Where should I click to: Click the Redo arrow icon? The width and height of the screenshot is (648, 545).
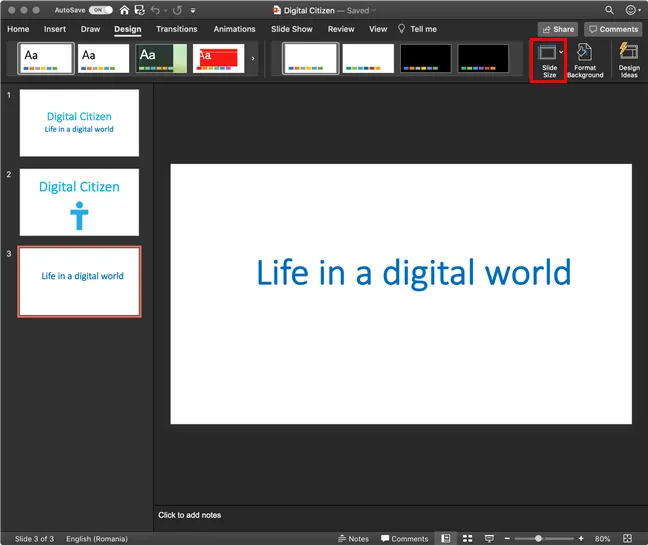[177, 10]
